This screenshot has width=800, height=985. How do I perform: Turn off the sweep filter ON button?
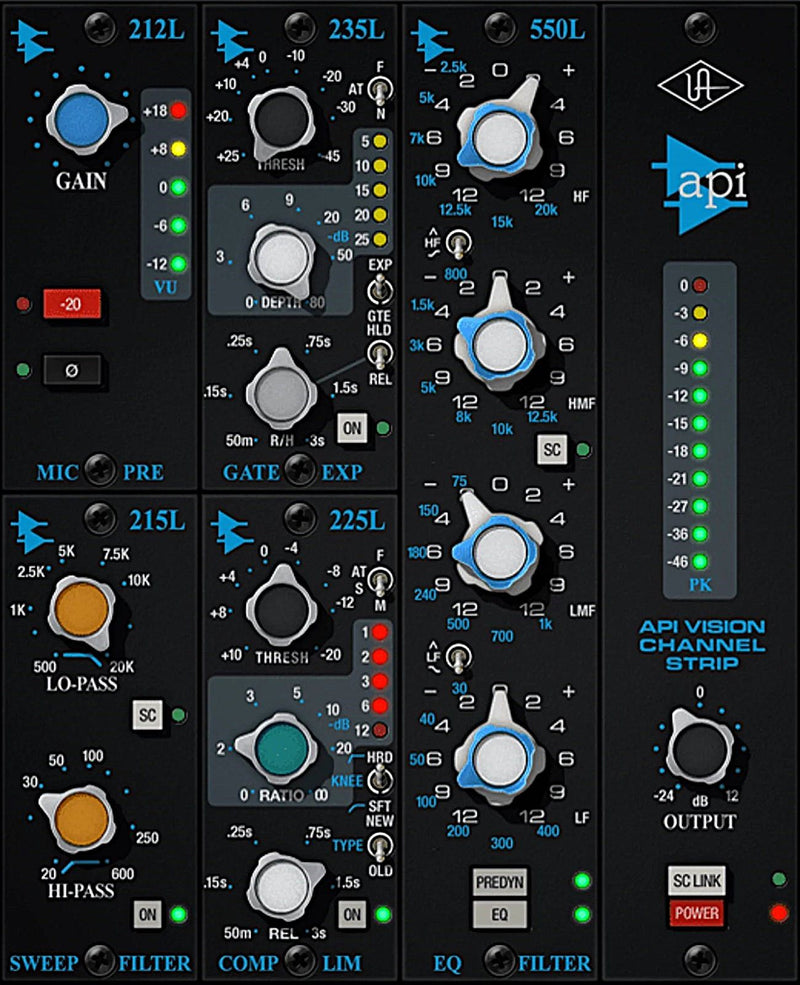[x=148, y=915]
